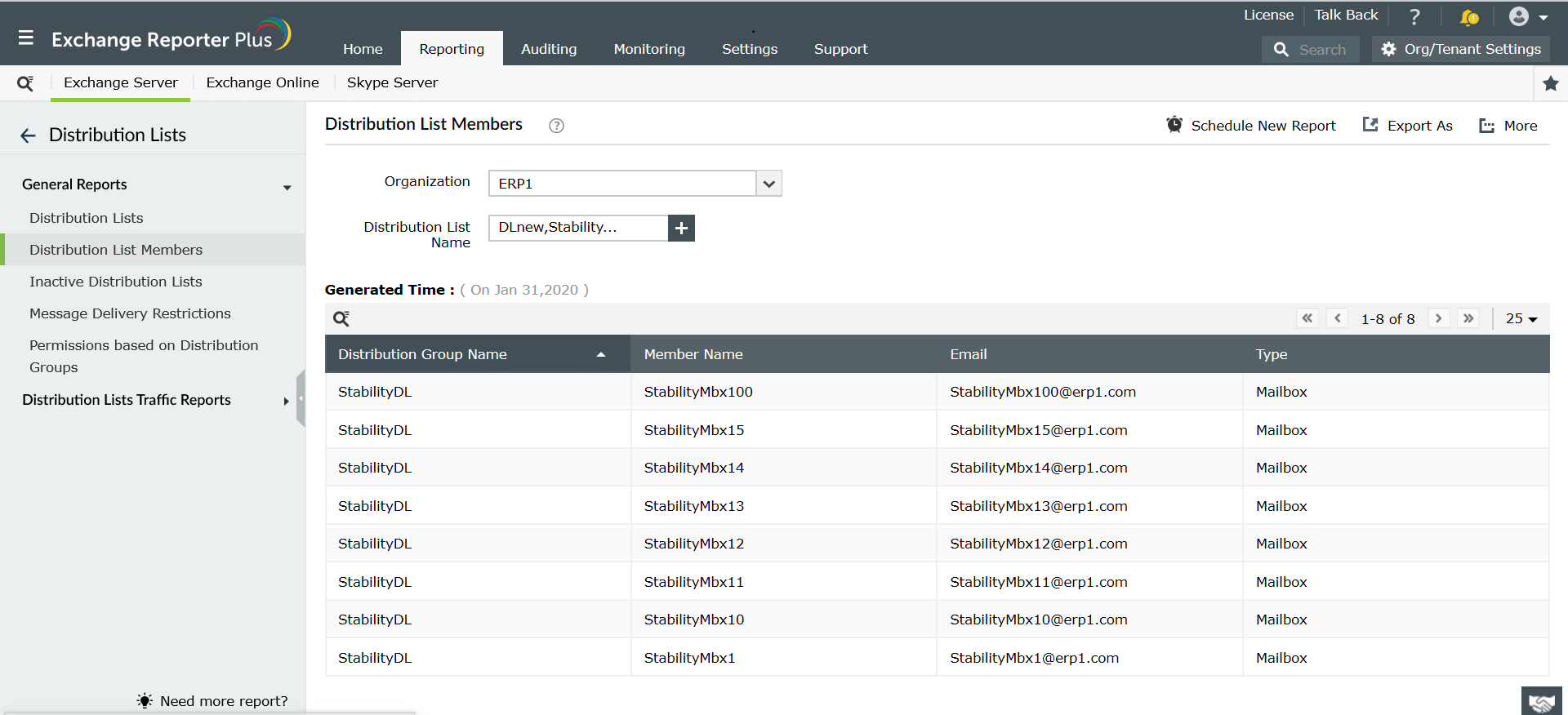The image size is (1568, 715).
Task: Sort by the Email column header
Action: click(x=969, y=354)
